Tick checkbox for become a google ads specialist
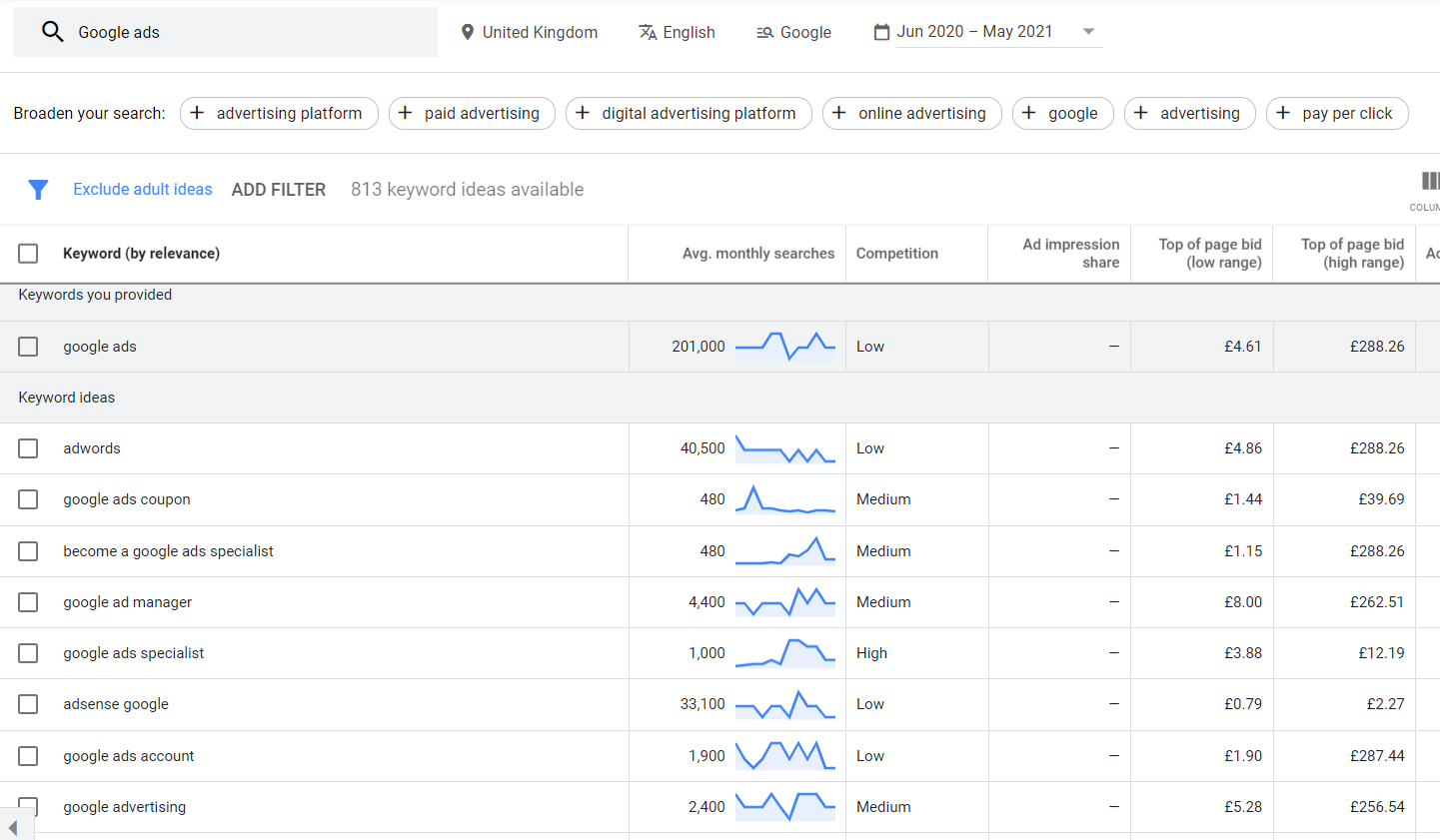1440x840 pixels. pos(28,551)
